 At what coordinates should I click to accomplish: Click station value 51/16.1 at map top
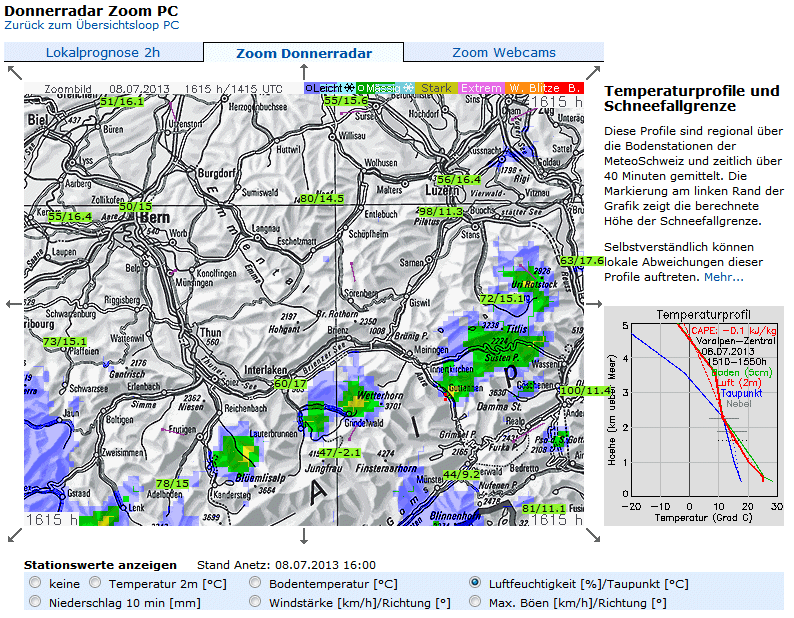pos(122,101)
